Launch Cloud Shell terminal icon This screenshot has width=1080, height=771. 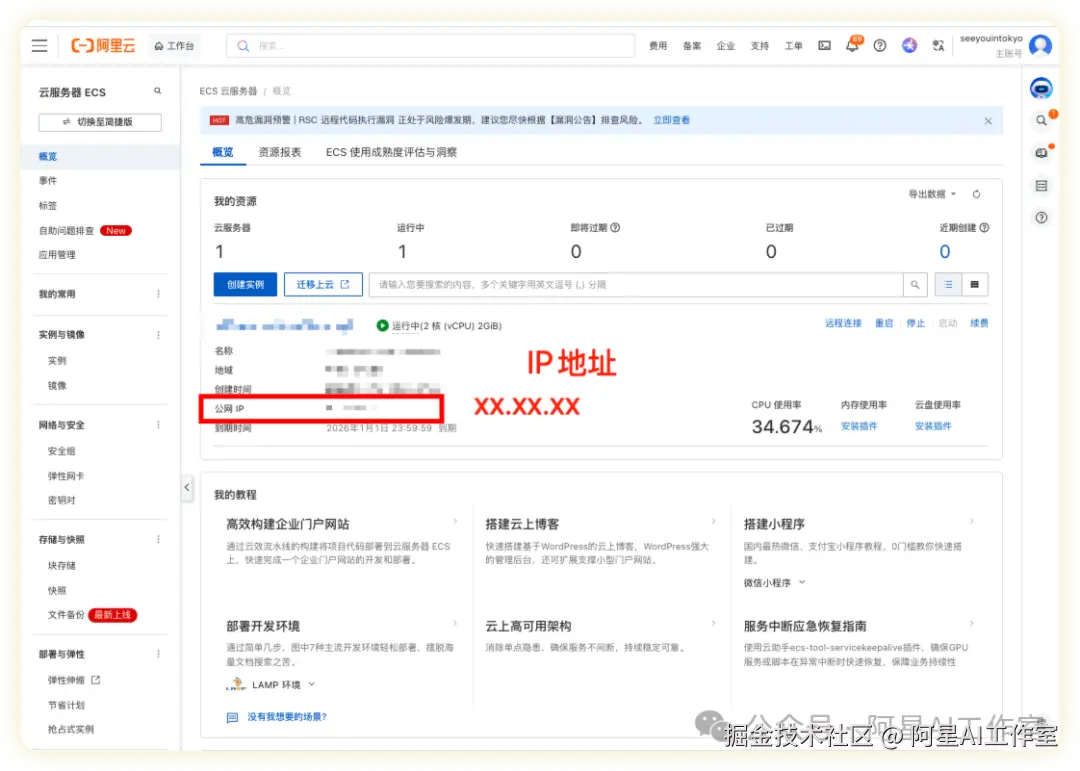pyautogui.click(x=824, y=45)
